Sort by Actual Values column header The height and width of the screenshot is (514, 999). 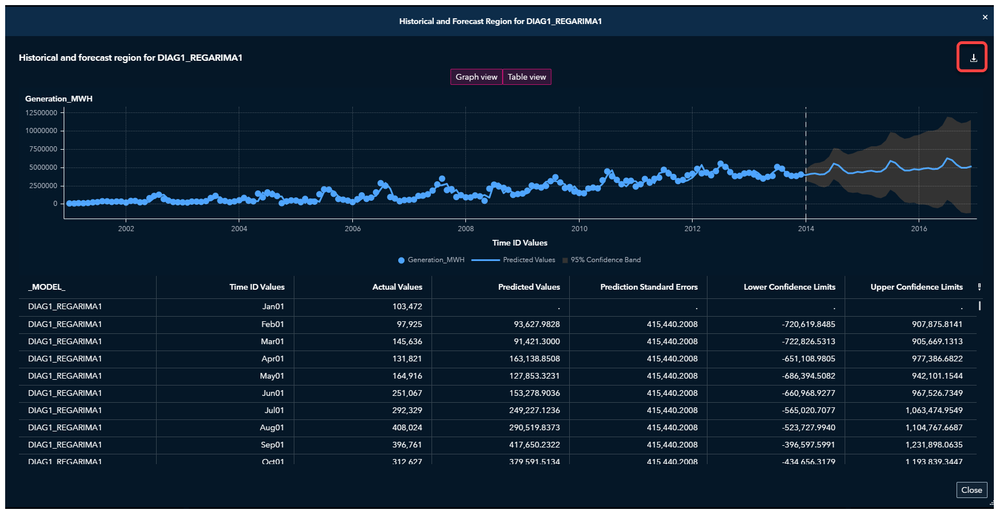coord(397,287)
